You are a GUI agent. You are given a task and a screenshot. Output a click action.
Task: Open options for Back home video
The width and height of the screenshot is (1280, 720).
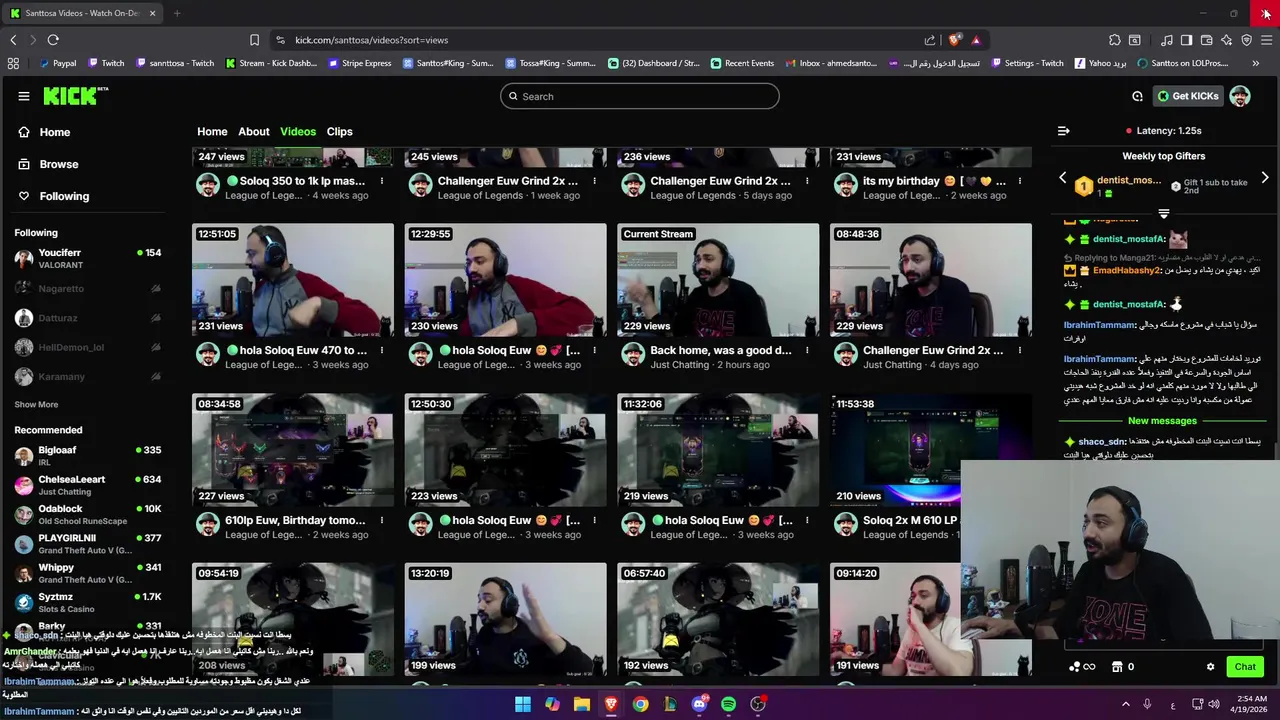coord(806,350)
